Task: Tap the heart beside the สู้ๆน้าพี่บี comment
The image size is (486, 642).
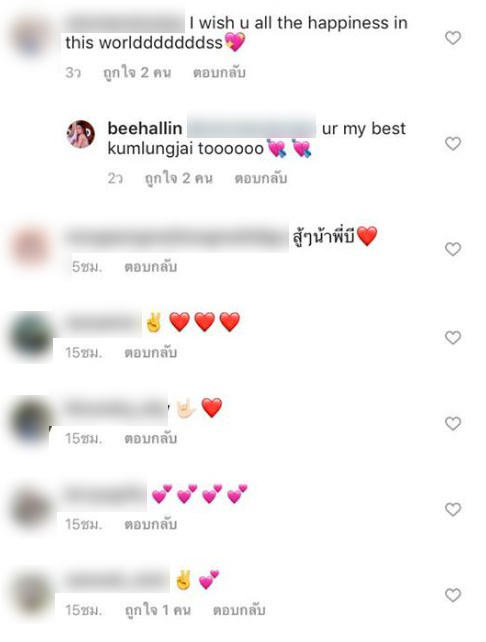Action: point(453,249)
